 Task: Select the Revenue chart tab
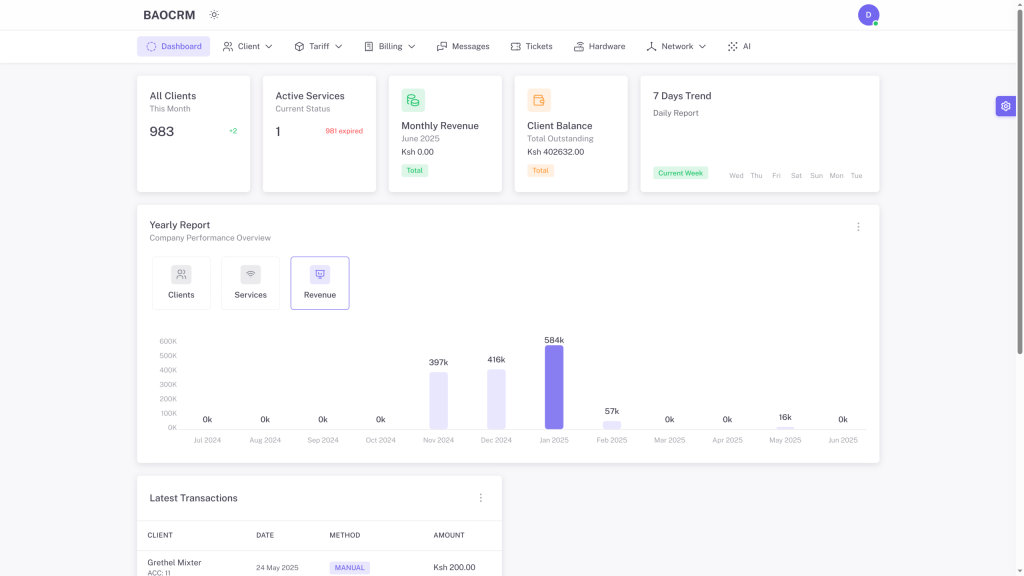tap(320, 283)
